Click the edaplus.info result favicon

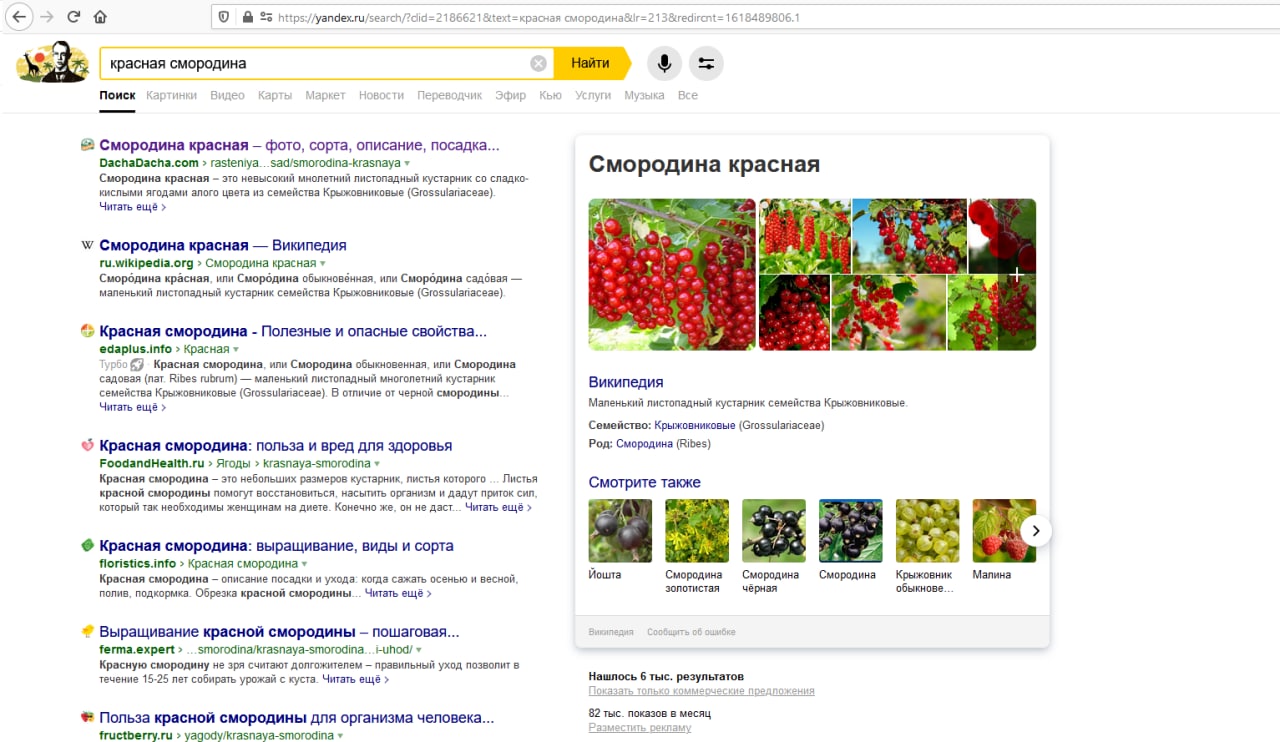pos(88,331)
